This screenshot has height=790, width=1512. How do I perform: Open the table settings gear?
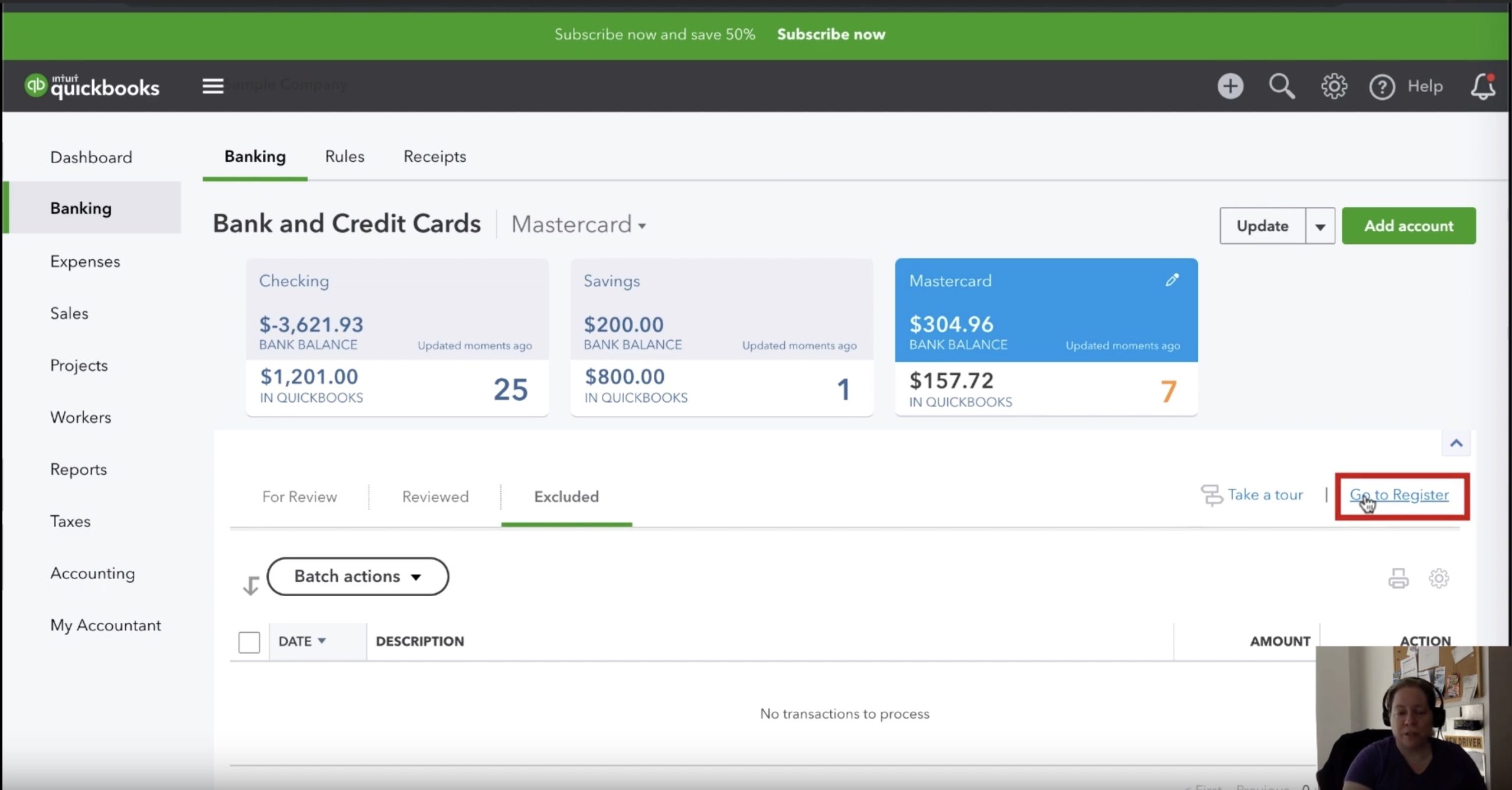(x=1439, y=578)
